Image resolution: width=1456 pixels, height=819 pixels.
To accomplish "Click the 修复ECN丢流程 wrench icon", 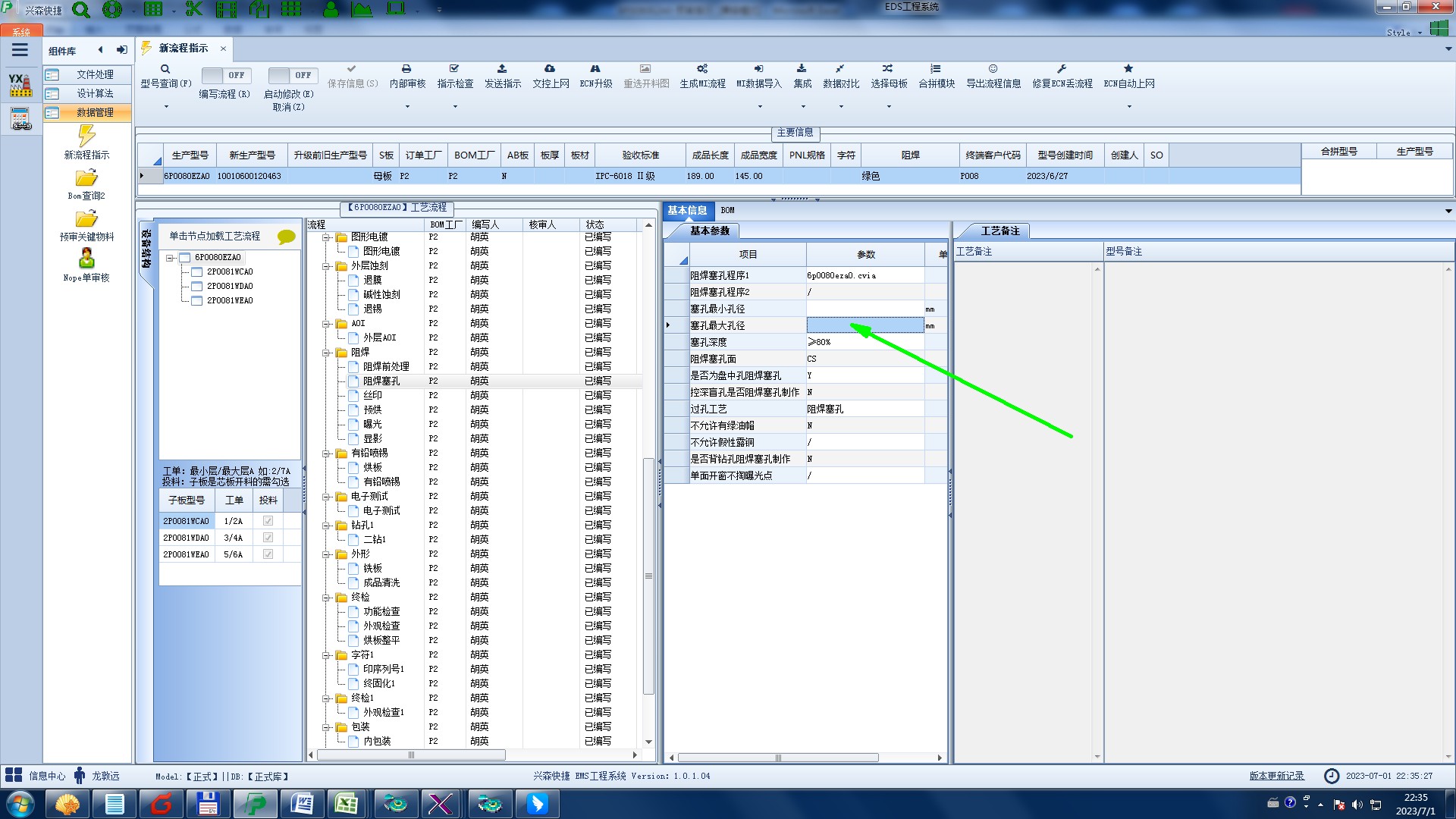I will pyautogui.click(x=1062, y=69).
